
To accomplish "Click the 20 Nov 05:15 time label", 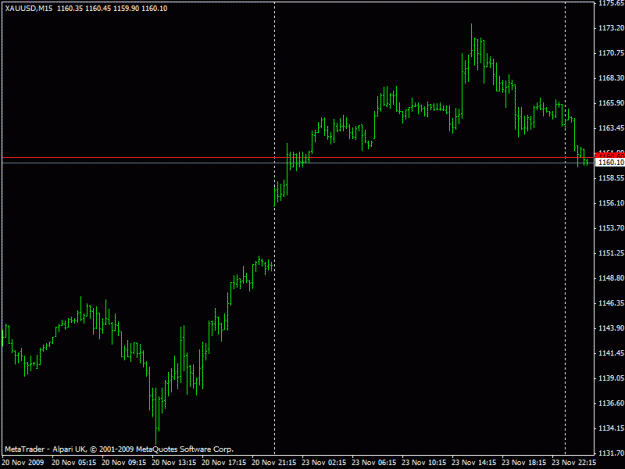I will point(74,463).
